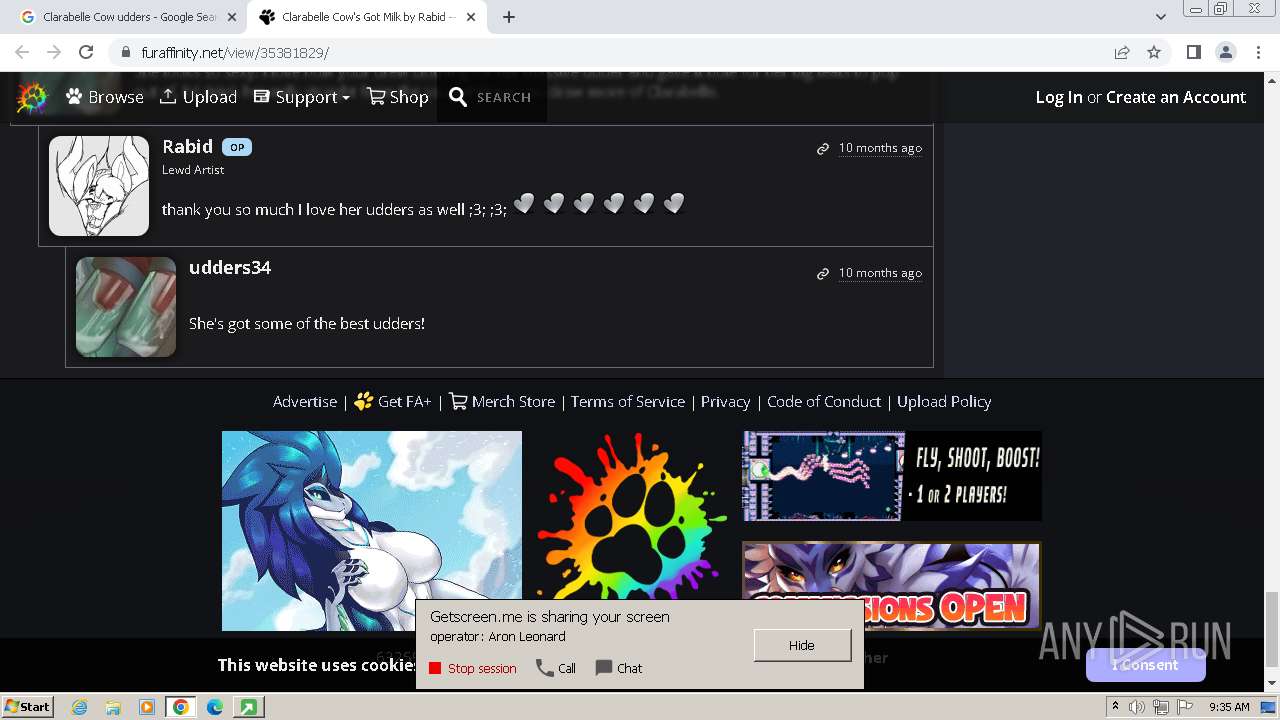Open File Explorer from taskbar

tap(113, 707)
